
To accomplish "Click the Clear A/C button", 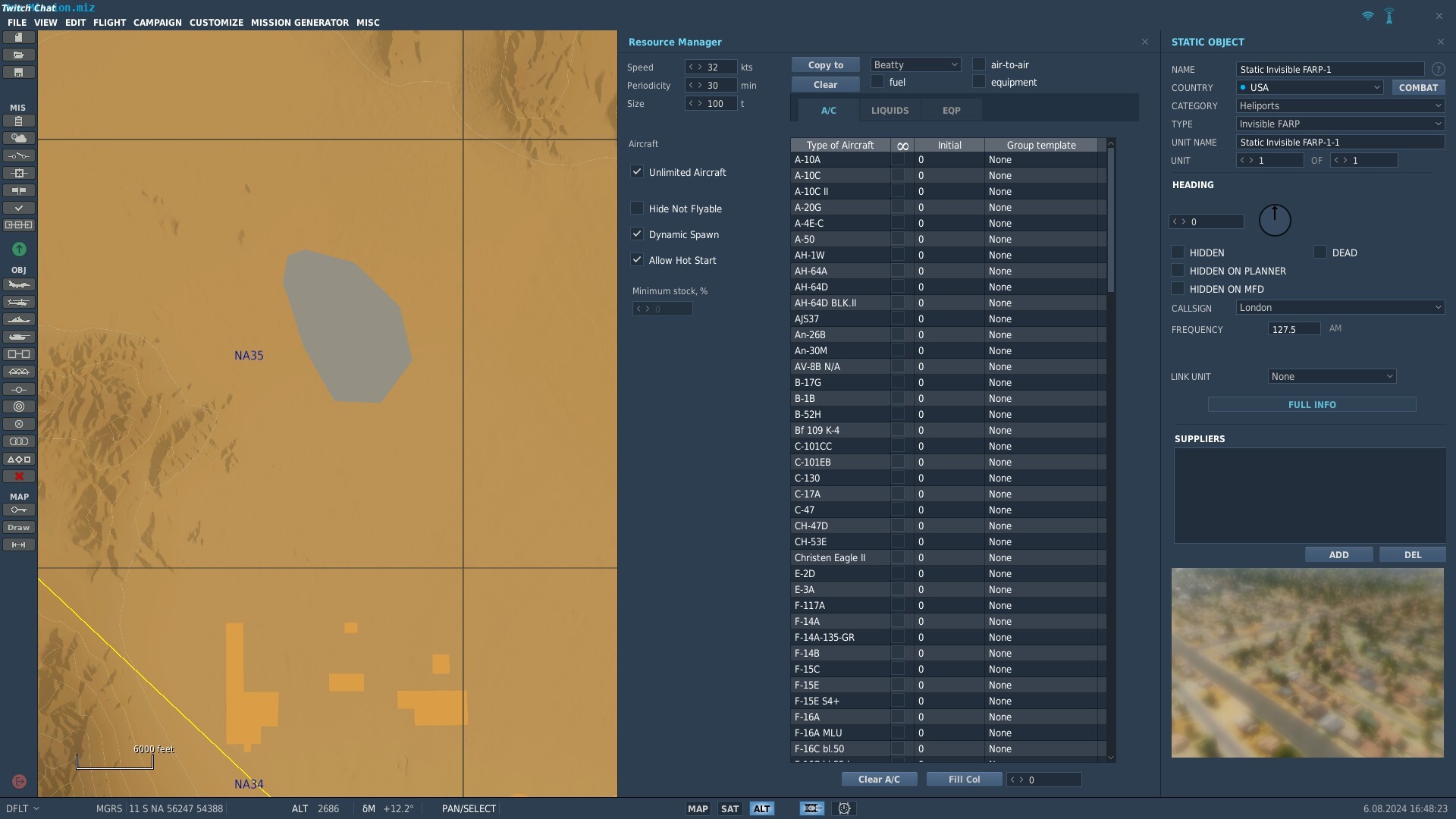I will click(879, 780).
